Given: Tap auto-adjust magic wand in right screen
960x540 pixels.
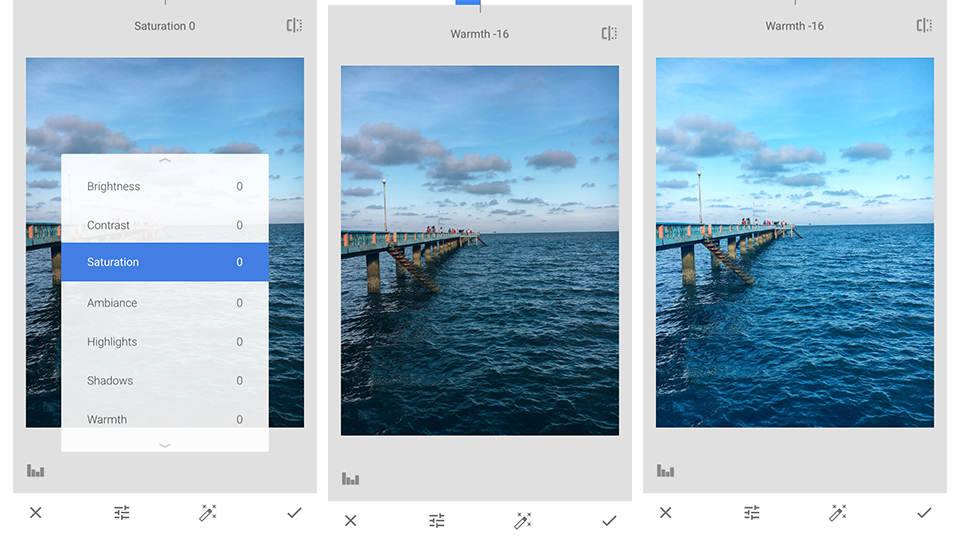Looking at the screenshot, I should pos(838,512).
